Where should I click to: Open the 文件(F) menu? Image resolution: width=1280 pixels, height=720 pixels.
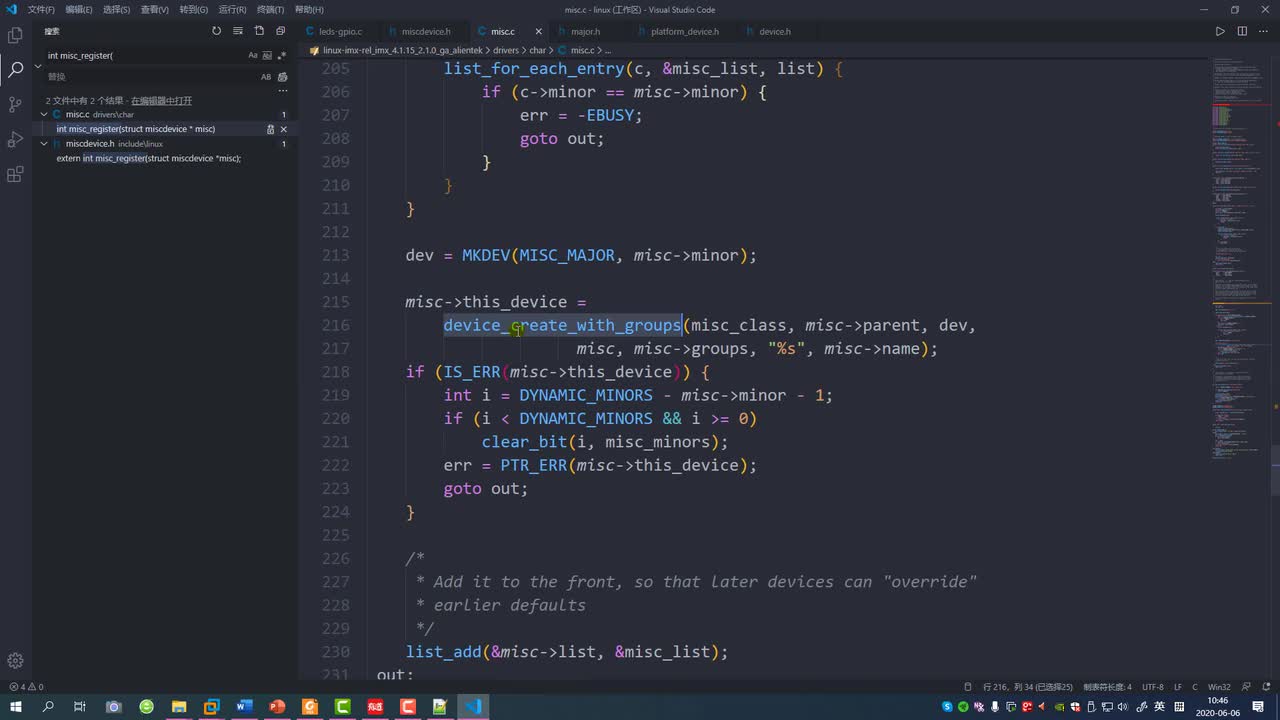click(41, 10)
